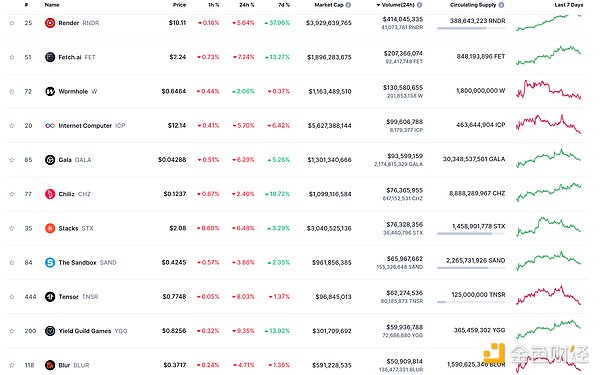Click the Stacks circulating supply progress bar
This screenshot has height=375, width=600.
471,233
